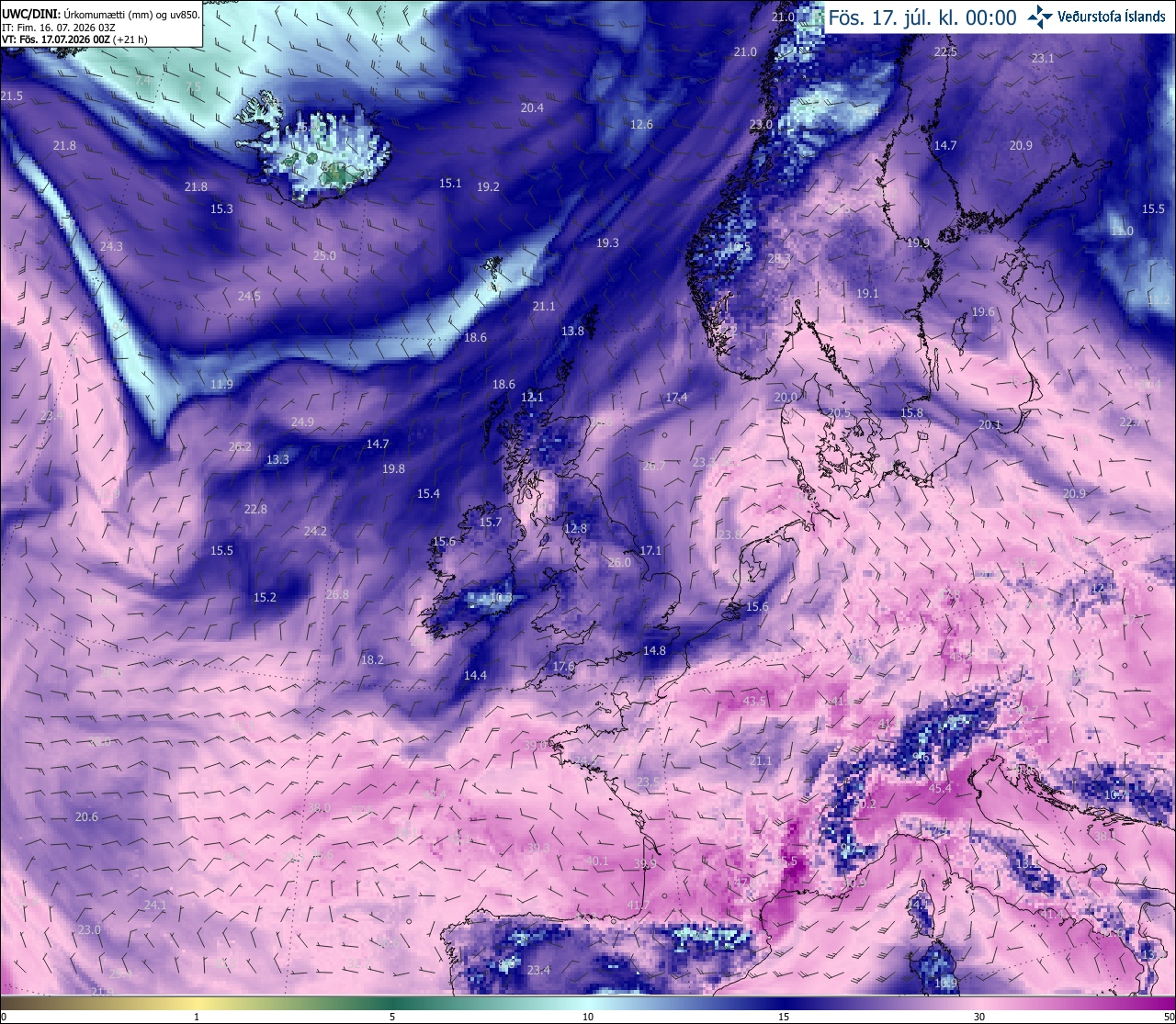Click the Veðurstofa Íslands logo icon
1176x1024 pixels.
[x=1040, y=17]
